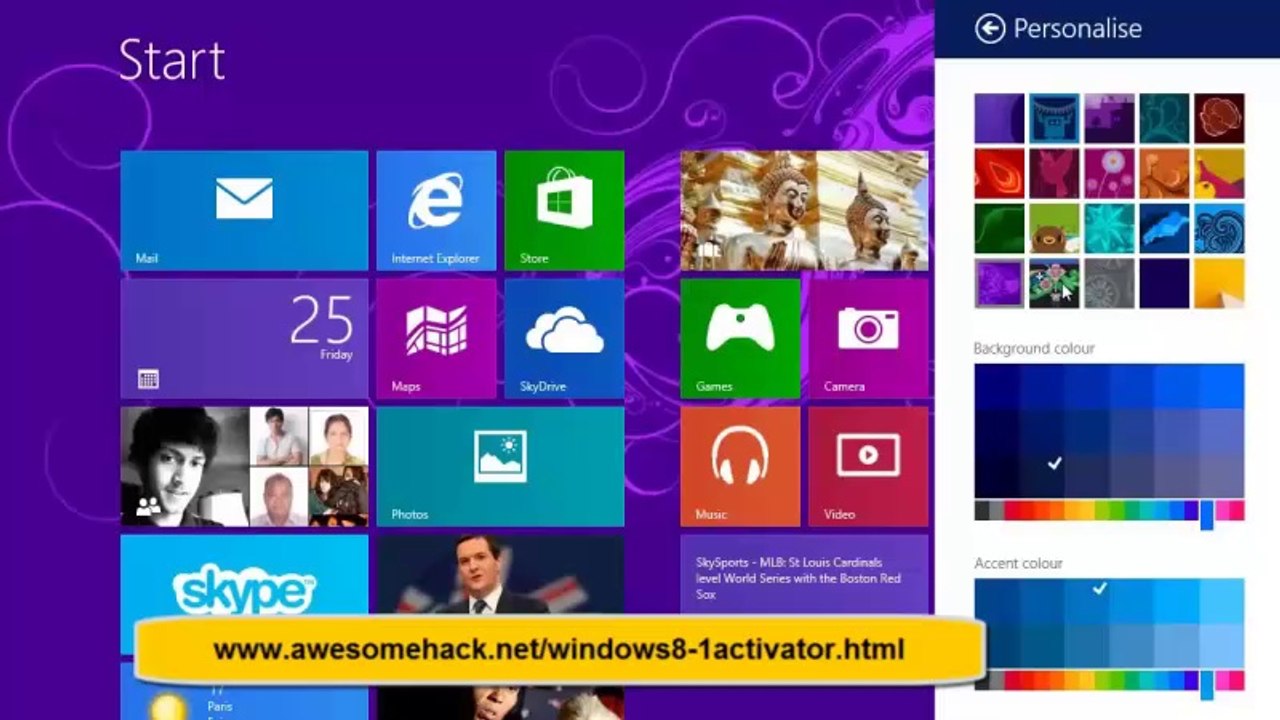This screenshot has width=1280, height=720.
Task: Select the red flame swirl background
Action: 1000,174
